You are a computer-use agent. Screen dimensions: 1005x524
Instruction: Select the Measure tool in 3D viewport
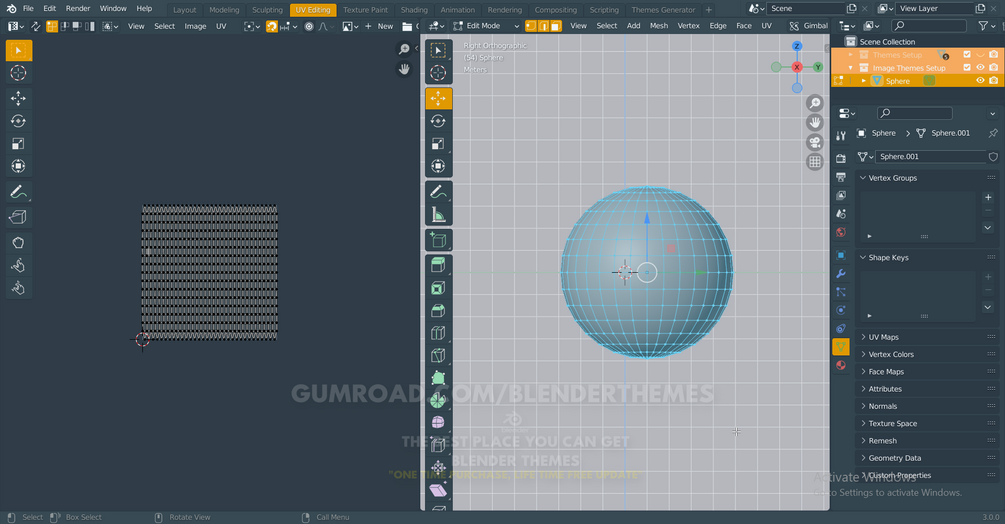click(438, 215)
